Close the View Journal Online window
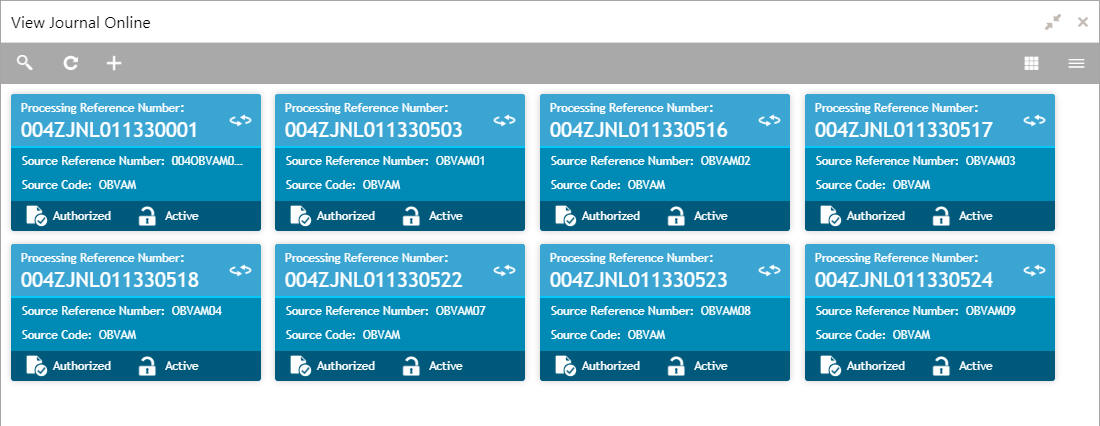This screenshot has height=426, width=1100. pos(1083,22)
